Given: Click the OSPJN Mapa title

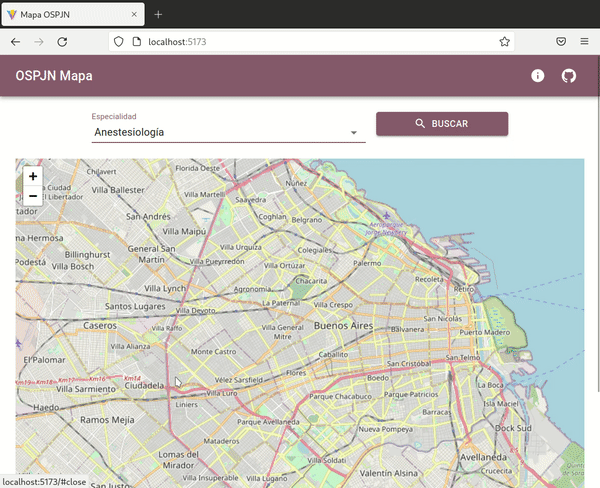Looking at the screenshot, I should [x=54, y=76].
